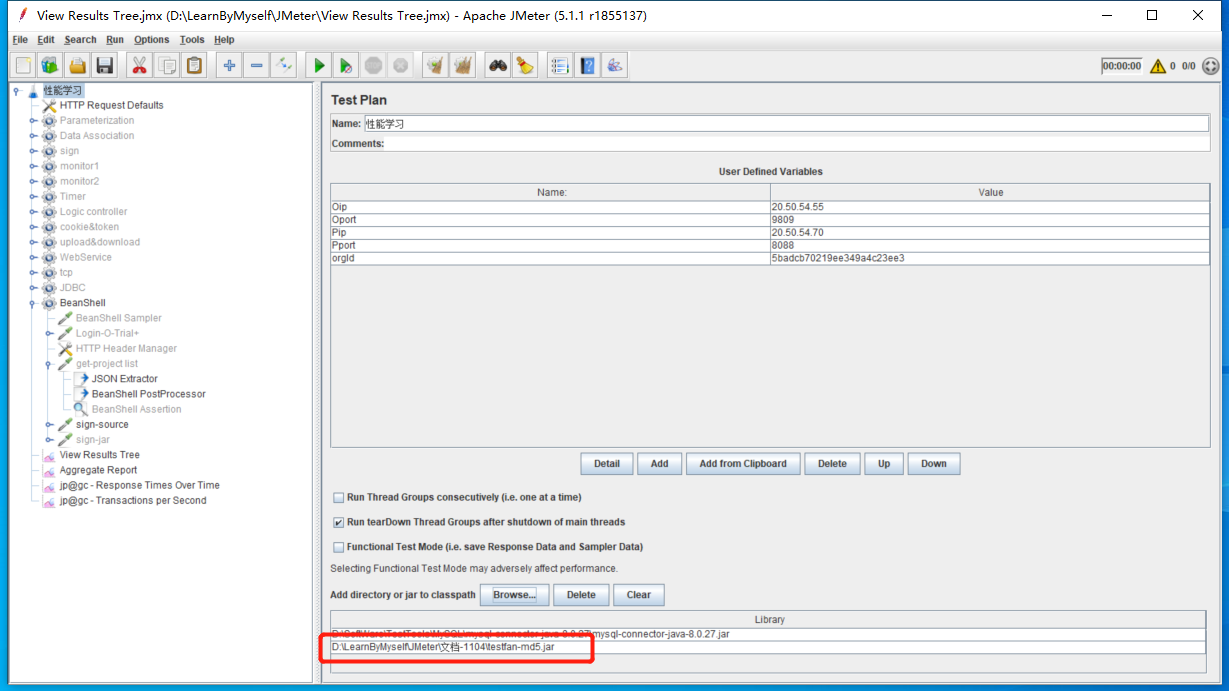Open the Edit menu
The height and width of the screenshot is (691, 1229).
point(46,40)
